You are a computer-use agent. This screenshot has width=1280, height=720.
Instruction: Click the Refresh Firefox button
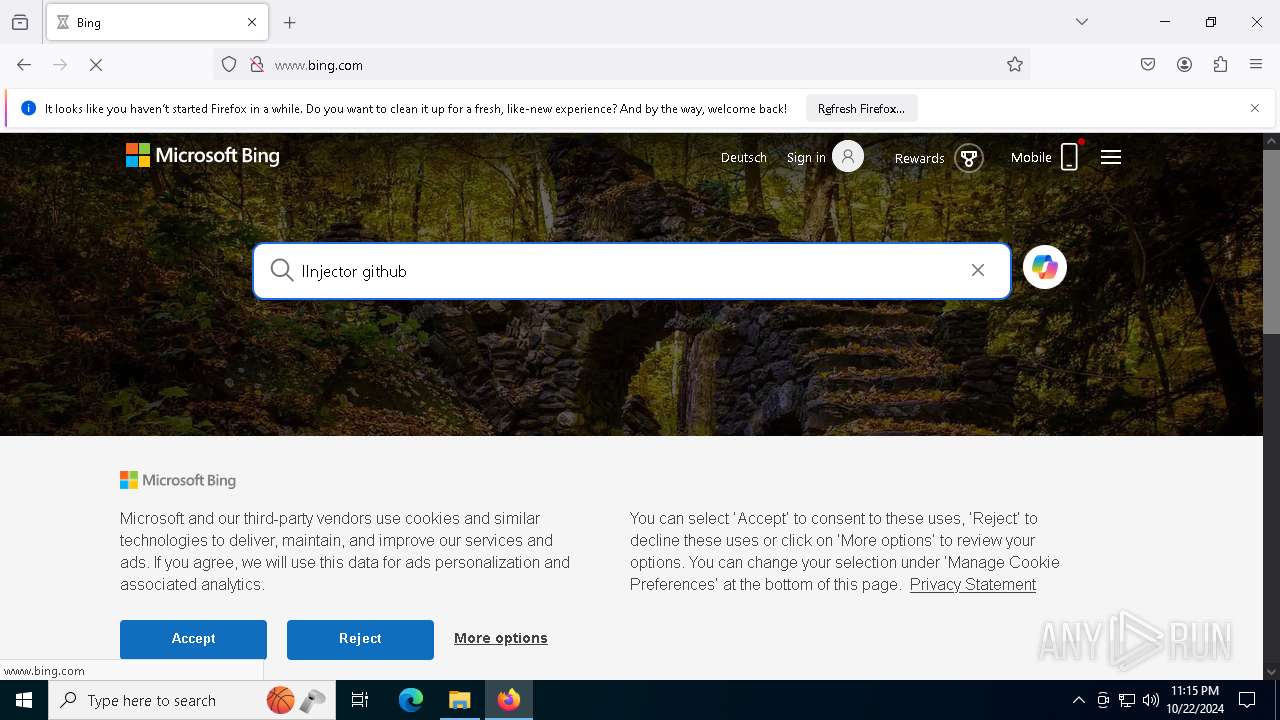[x=861, y=108]
